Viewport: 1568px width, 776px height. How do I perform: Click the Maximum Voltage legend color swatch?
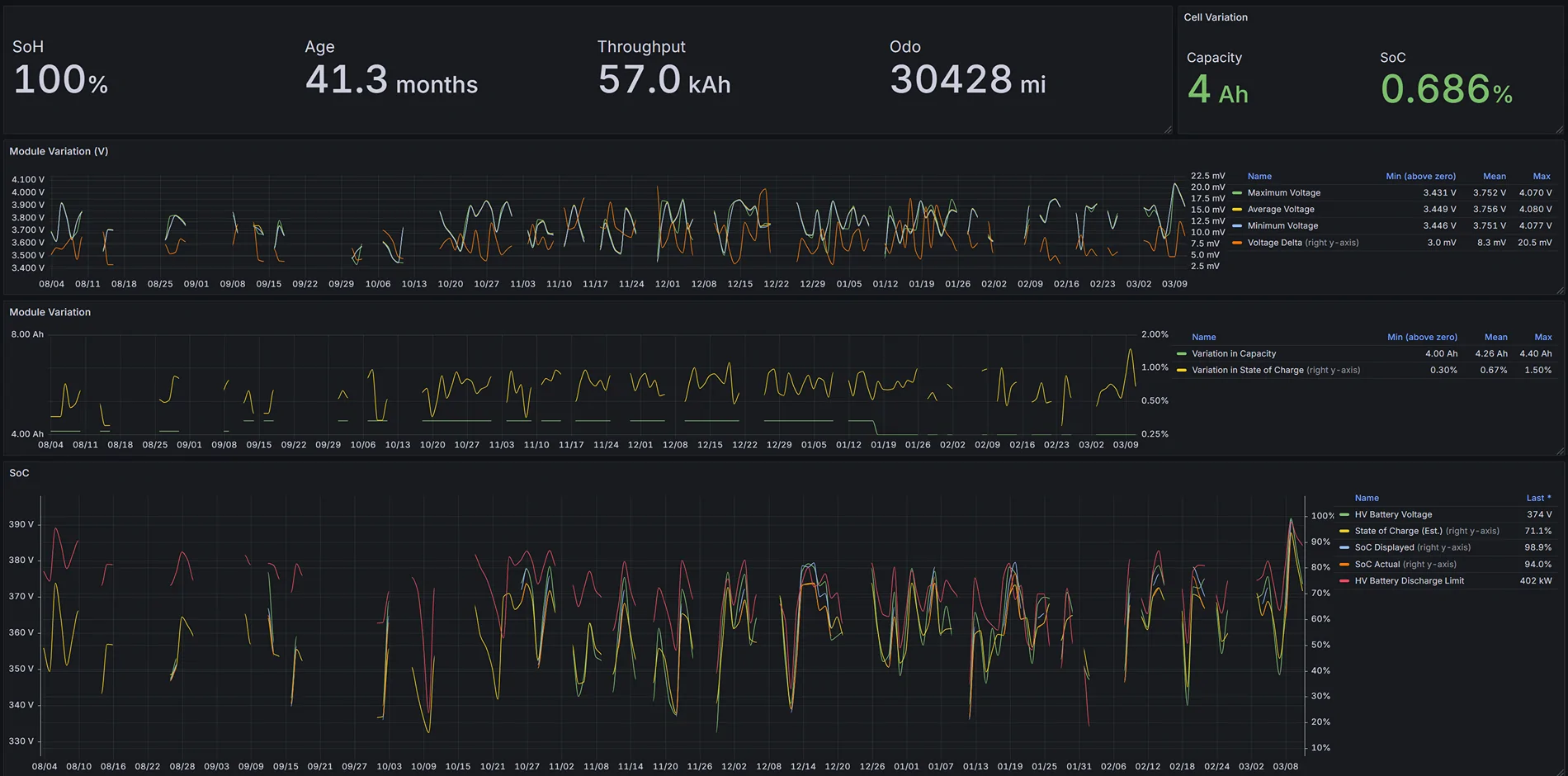(1237, 193)
